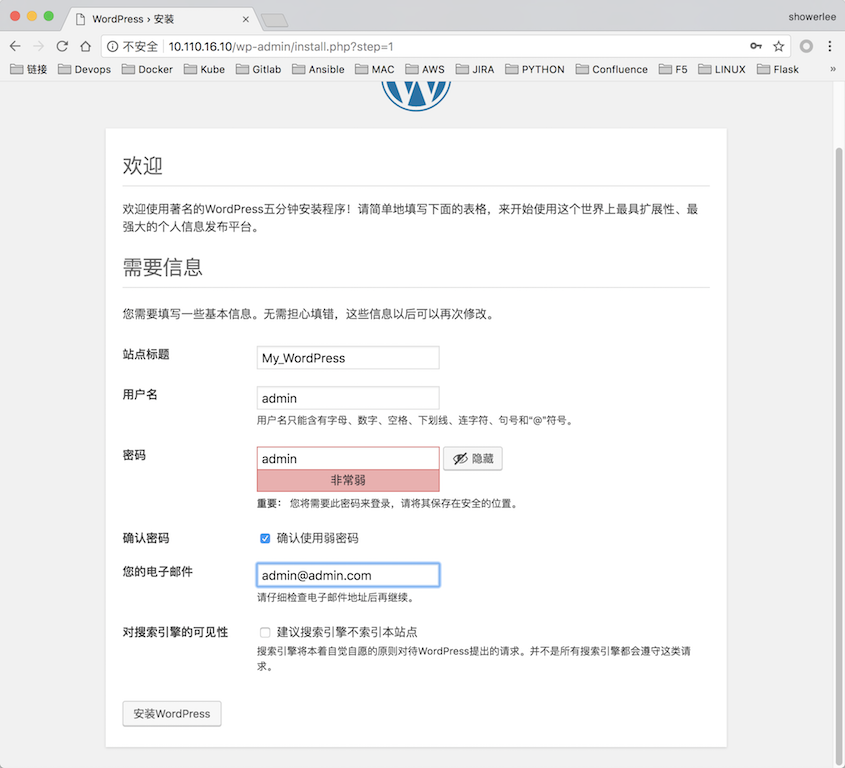Uncheck 确认使用弱密码 checkbox
The width and height of the screenshot is (845, 768).
tap(265, 538)
